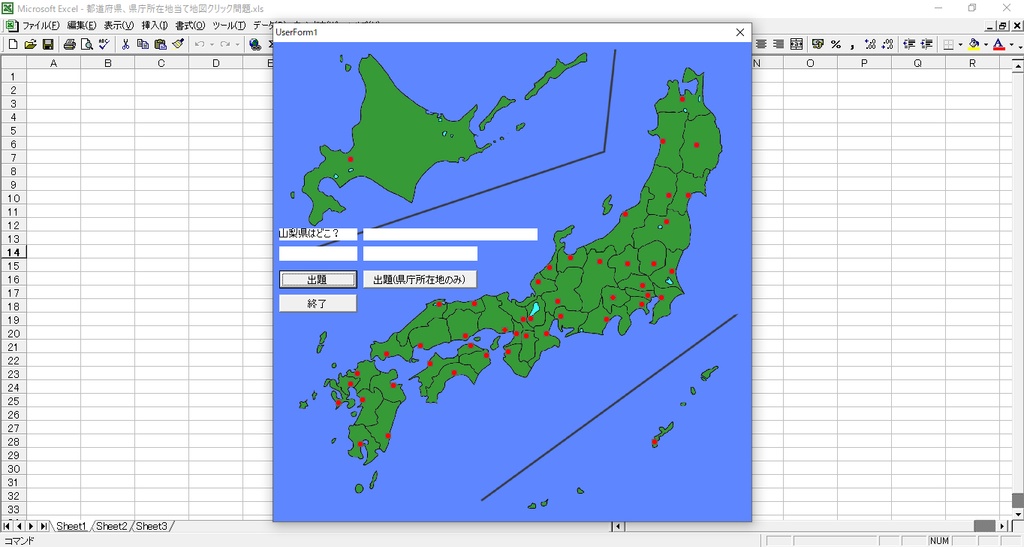
Task: Open the 書式(O) menu
Action: [190, 26]
